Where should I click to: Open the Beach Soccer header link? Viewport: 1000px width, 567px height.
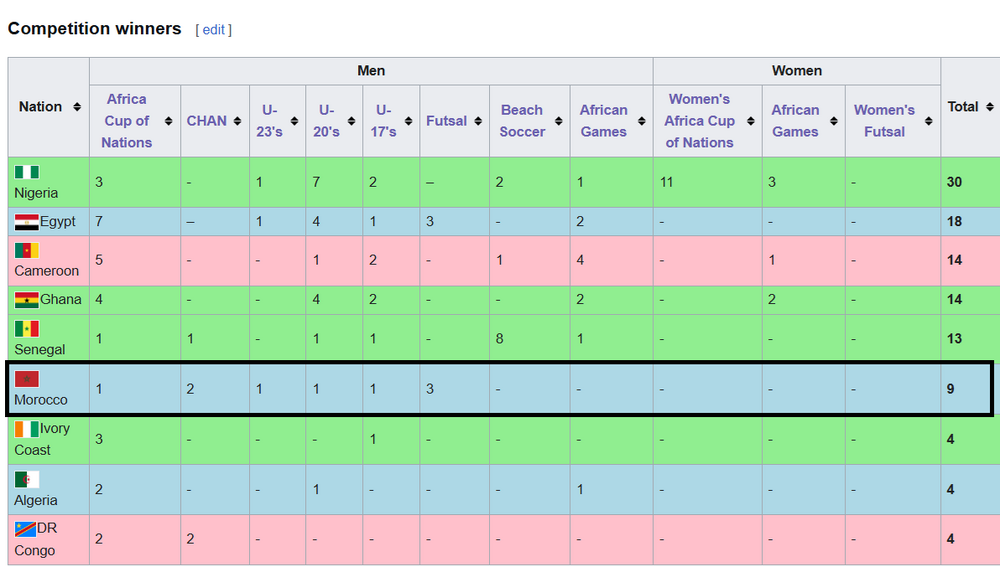(x=522, y=121)
